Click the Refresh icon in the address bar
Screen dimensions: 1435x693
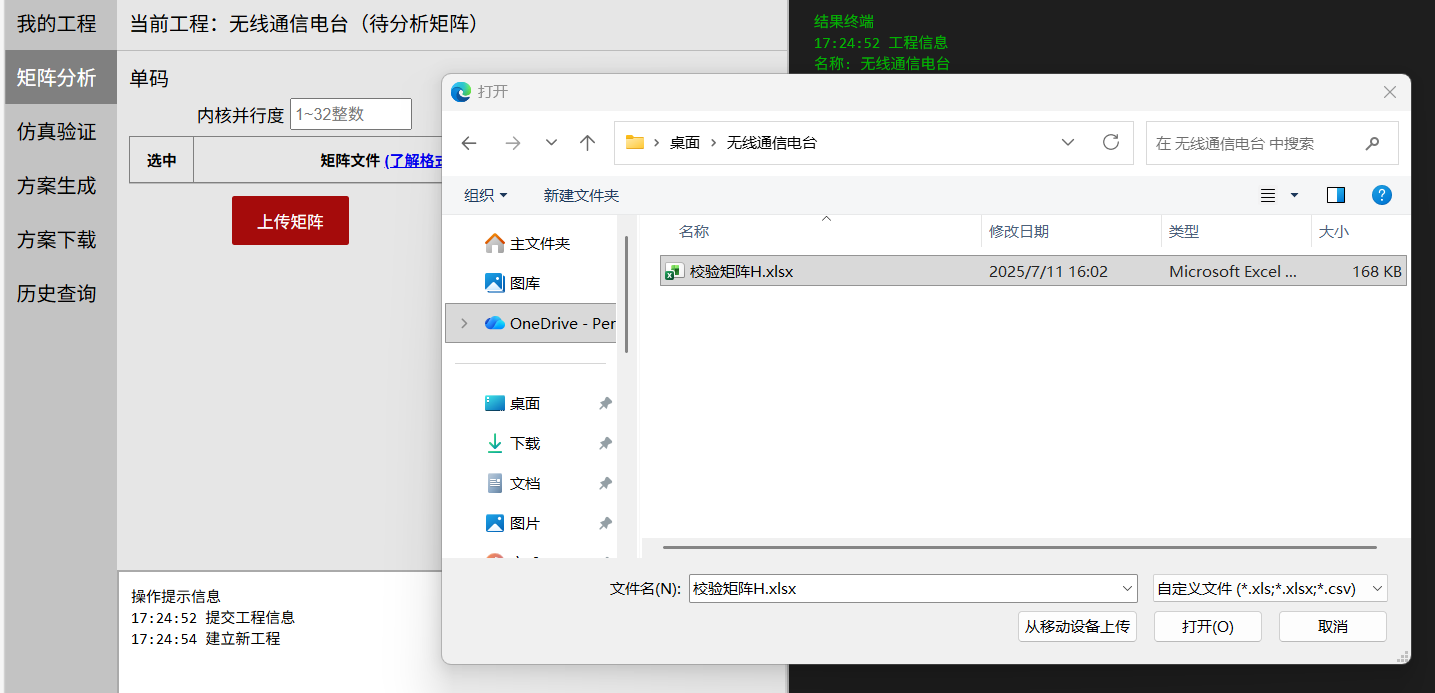(x=1110, y=143)
